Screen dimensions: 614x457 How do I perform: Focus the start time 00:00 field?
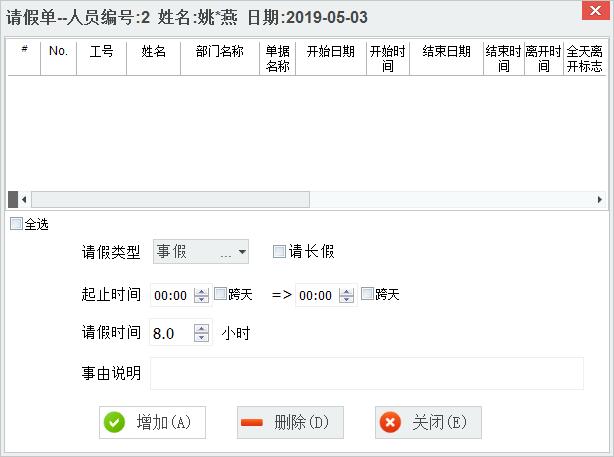[x=172, y=295]
